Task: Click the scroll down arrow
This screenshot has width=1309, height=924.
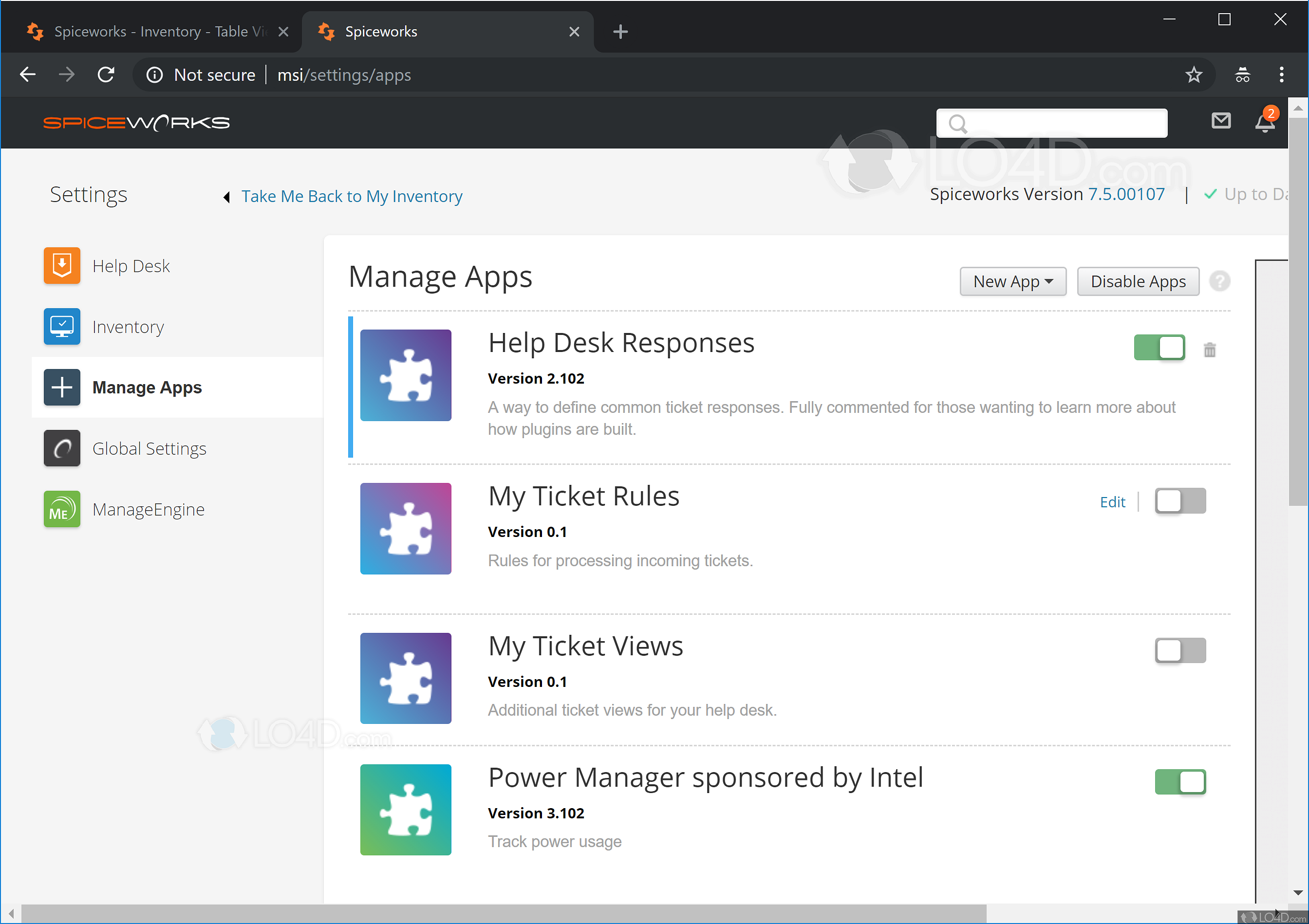Action: click(x=1298, y=893)
